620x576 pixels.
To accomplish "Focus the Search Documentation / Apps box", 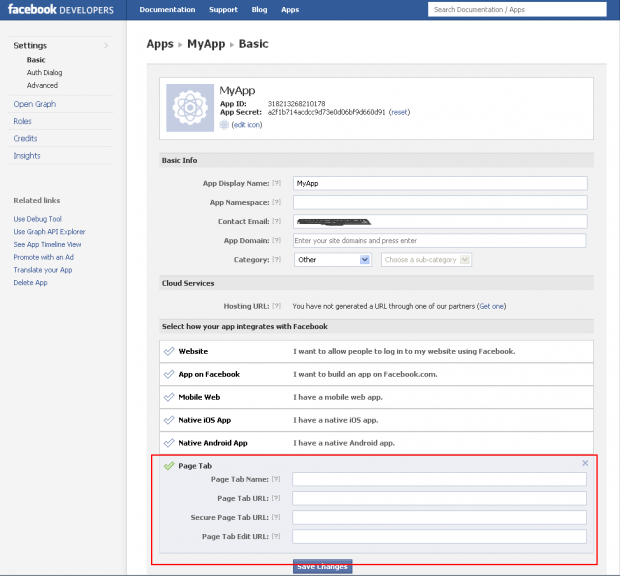I will point(517,9).
